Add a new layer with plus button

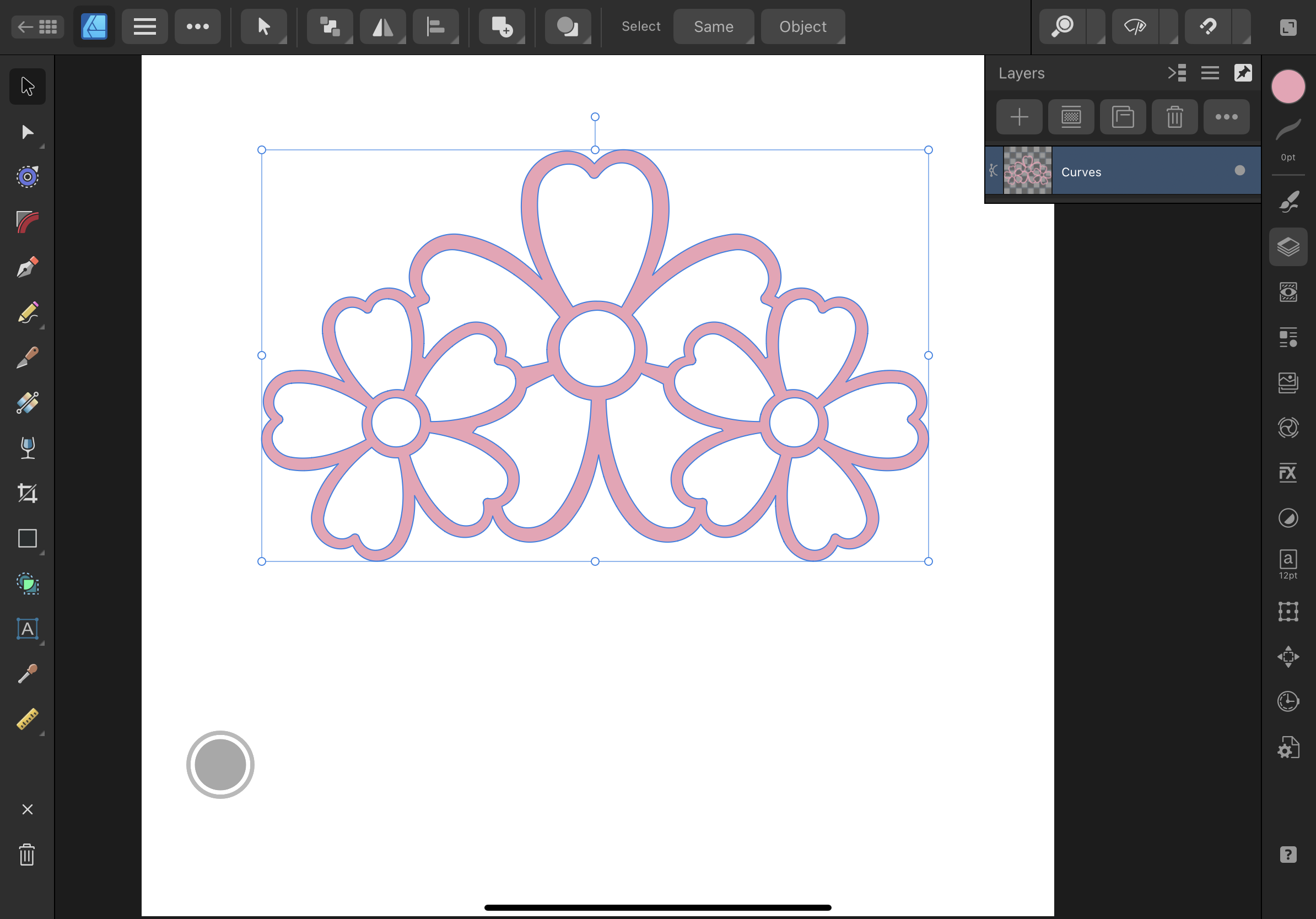1019,117
